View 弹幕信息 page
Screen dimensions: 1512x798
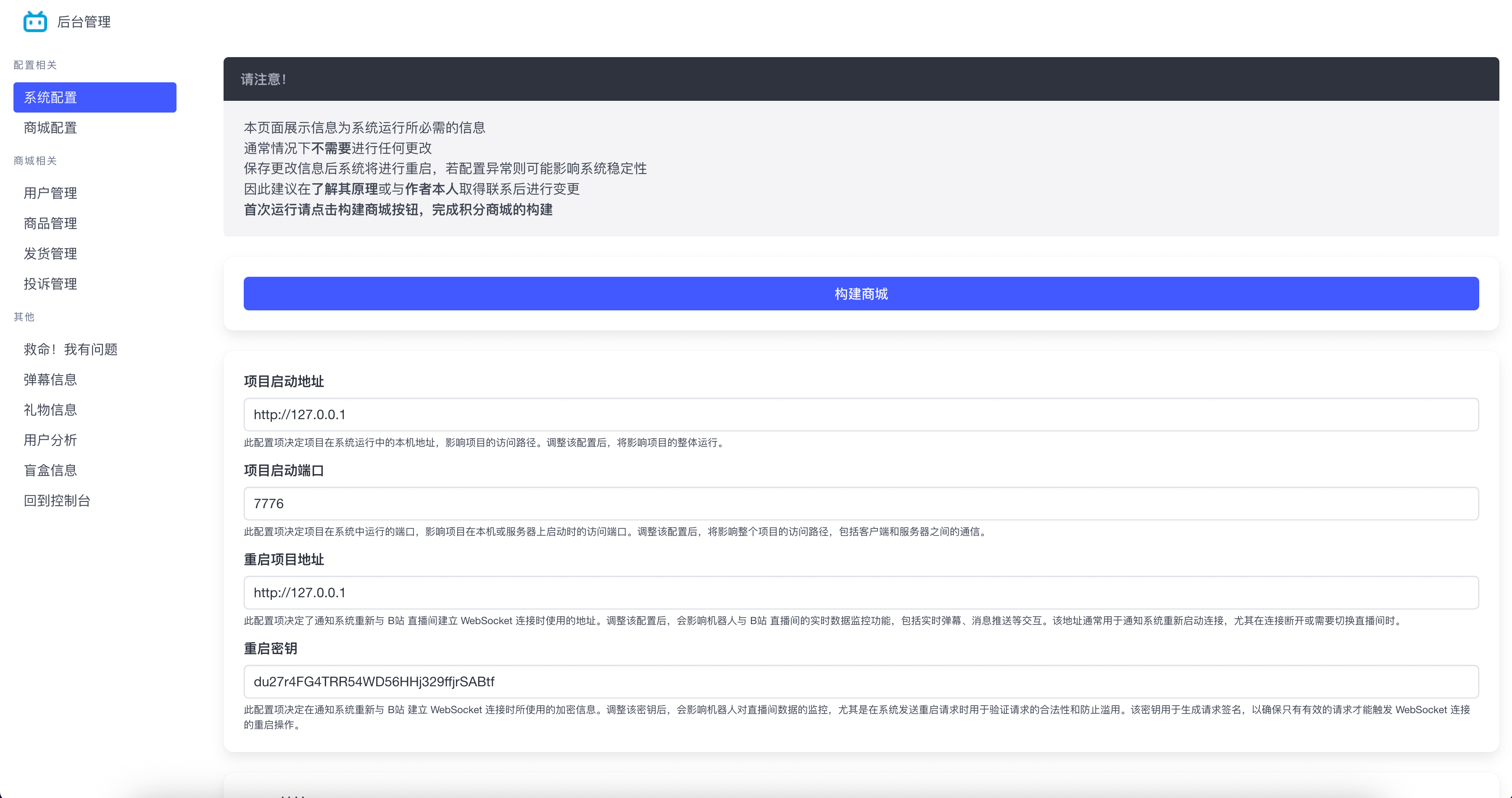click(x=50, y=380)
